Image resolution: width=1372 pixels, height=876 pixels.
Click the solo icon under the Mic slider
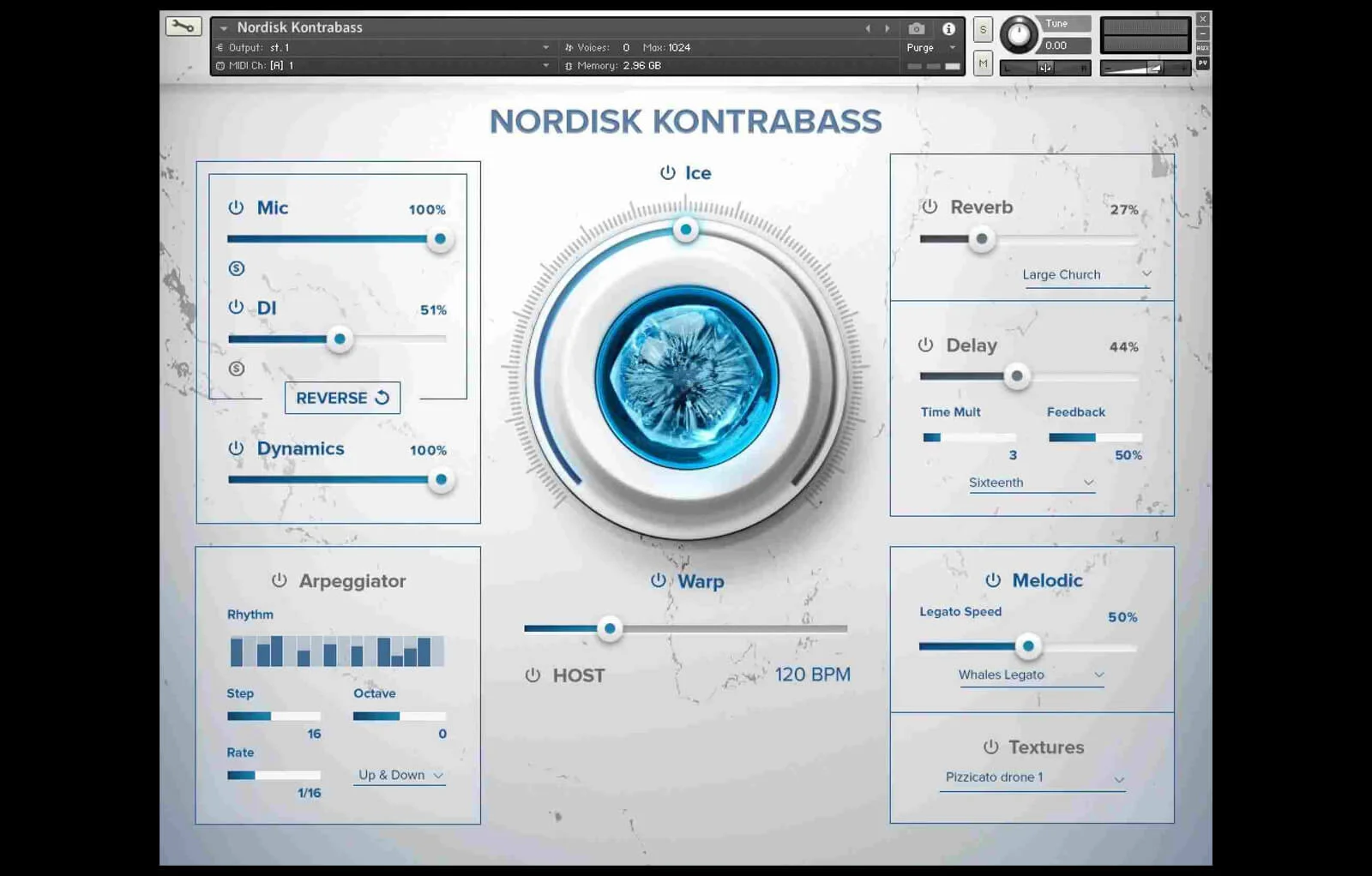click(x=235, y=268)
